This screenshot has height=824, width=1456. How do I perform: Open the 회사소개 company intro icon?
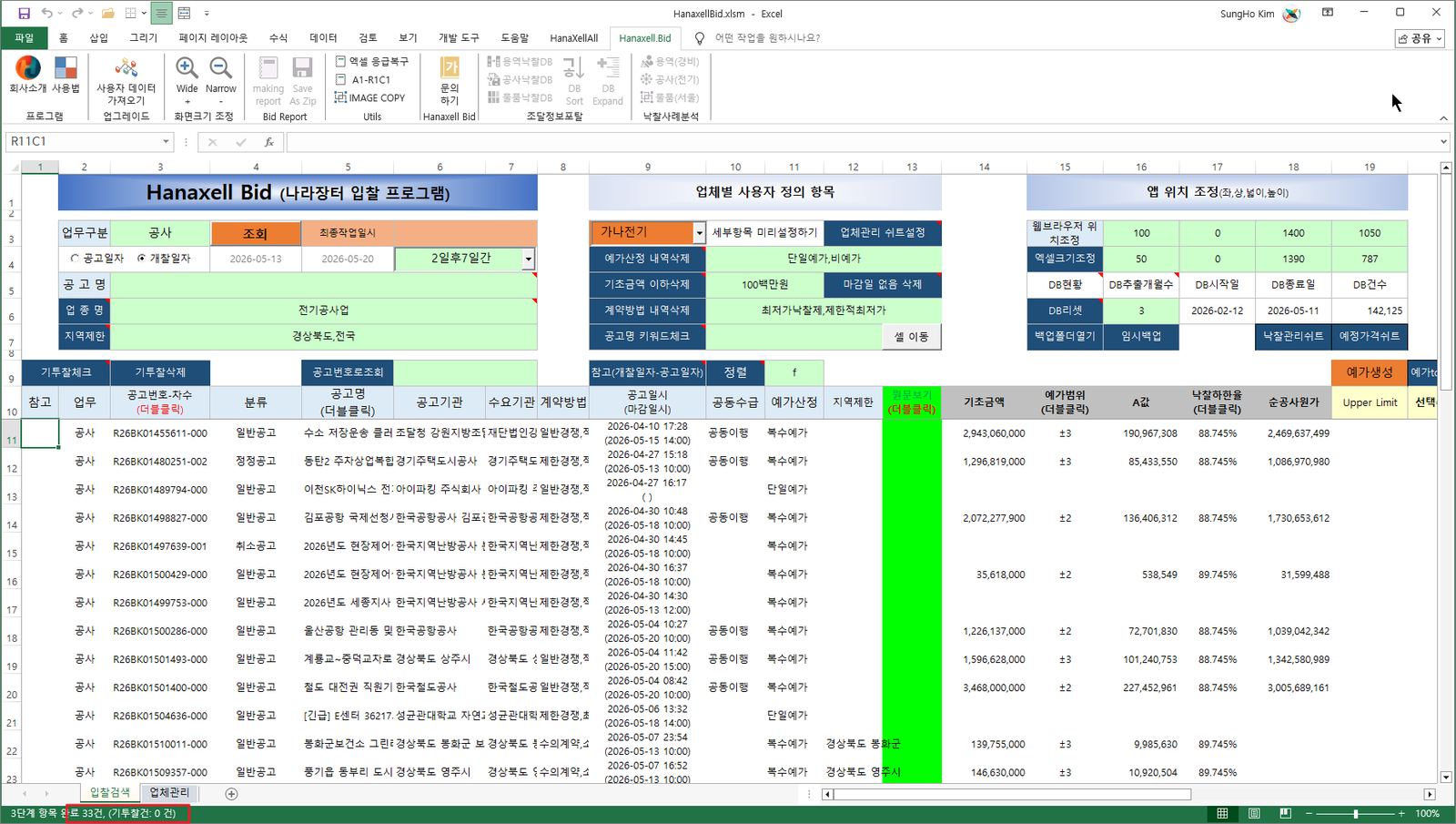point(27,75)
